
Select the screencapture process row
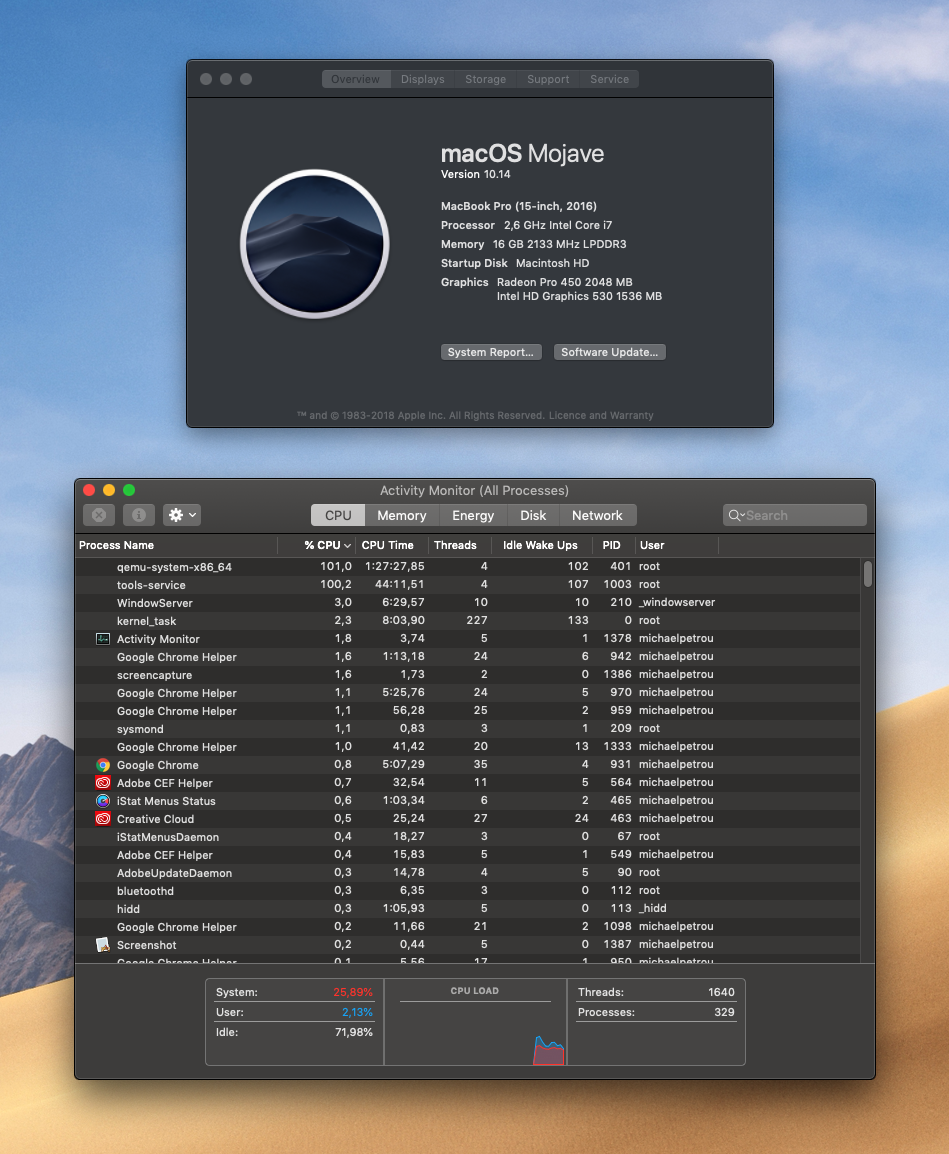point(468,675)
